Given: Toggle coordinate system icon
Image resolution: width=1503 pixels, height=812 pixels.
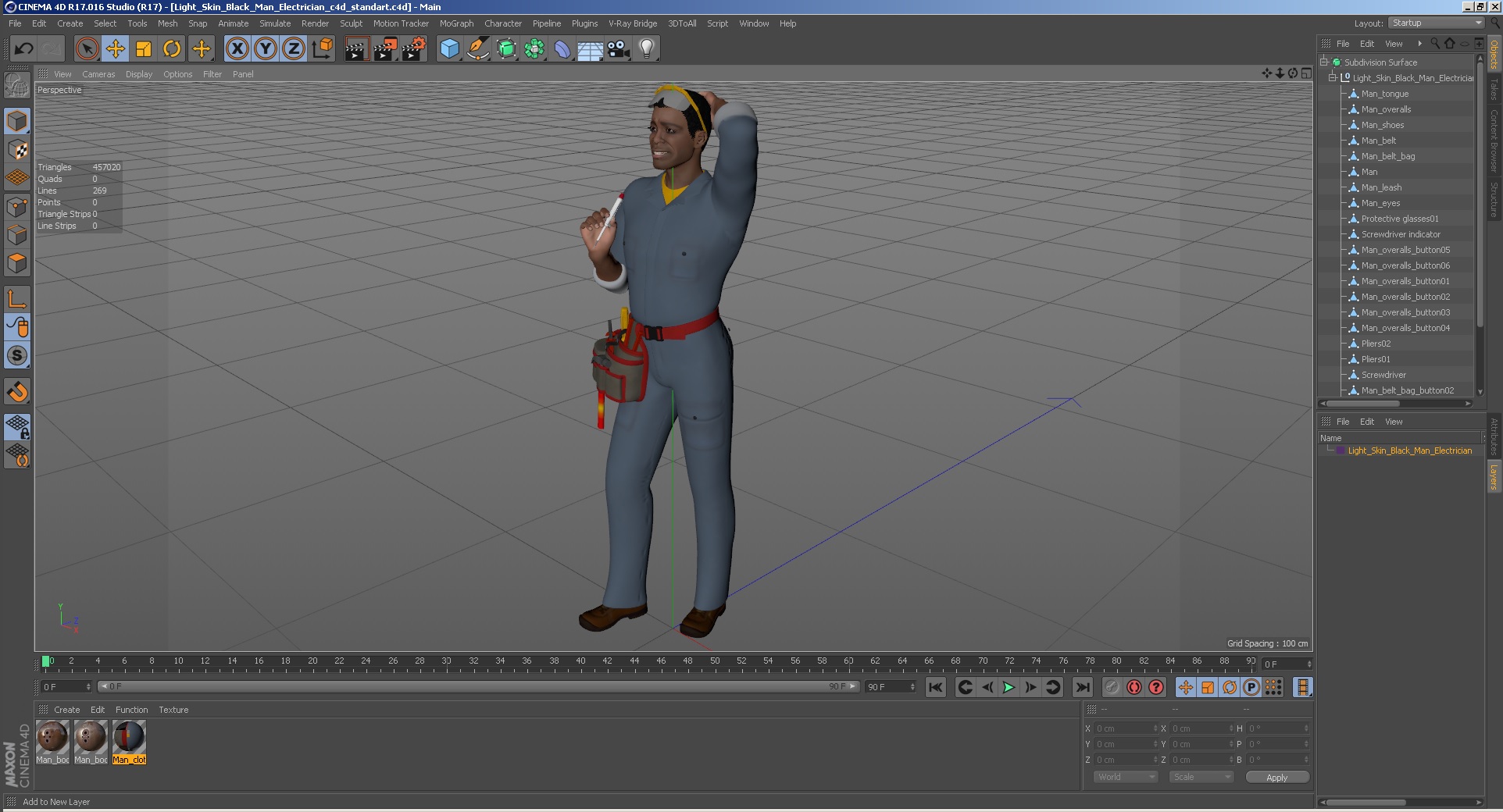Looking at the screenshot, I should (x=322, y=49).
